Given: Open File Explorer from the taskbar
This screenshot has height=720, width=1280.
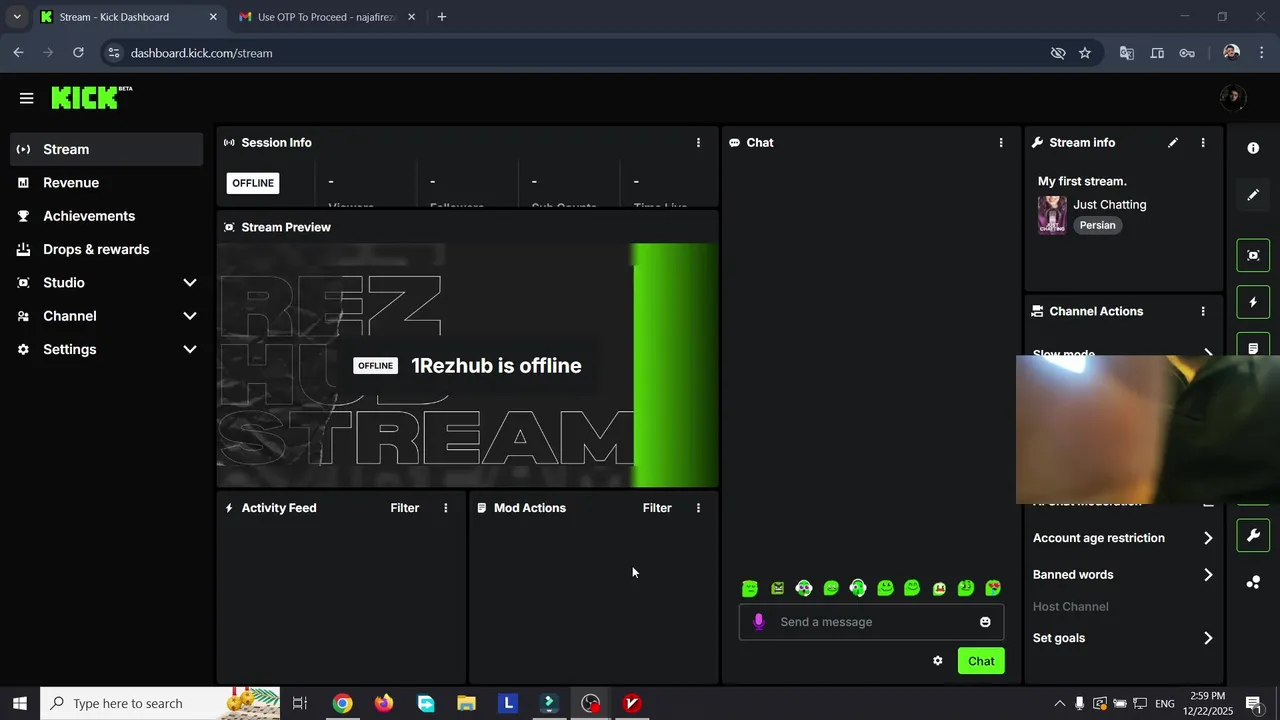Looking at the screenshot, I should pos(466,704).
